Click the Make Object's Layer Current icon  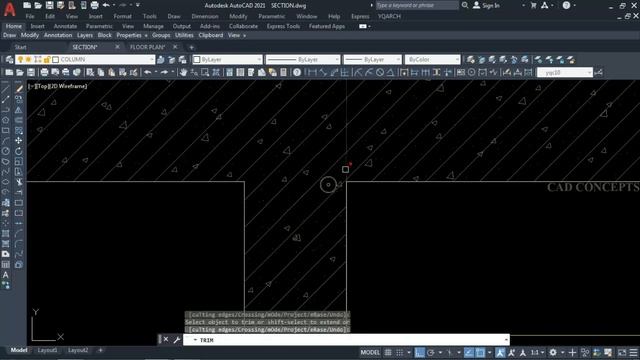161,60
